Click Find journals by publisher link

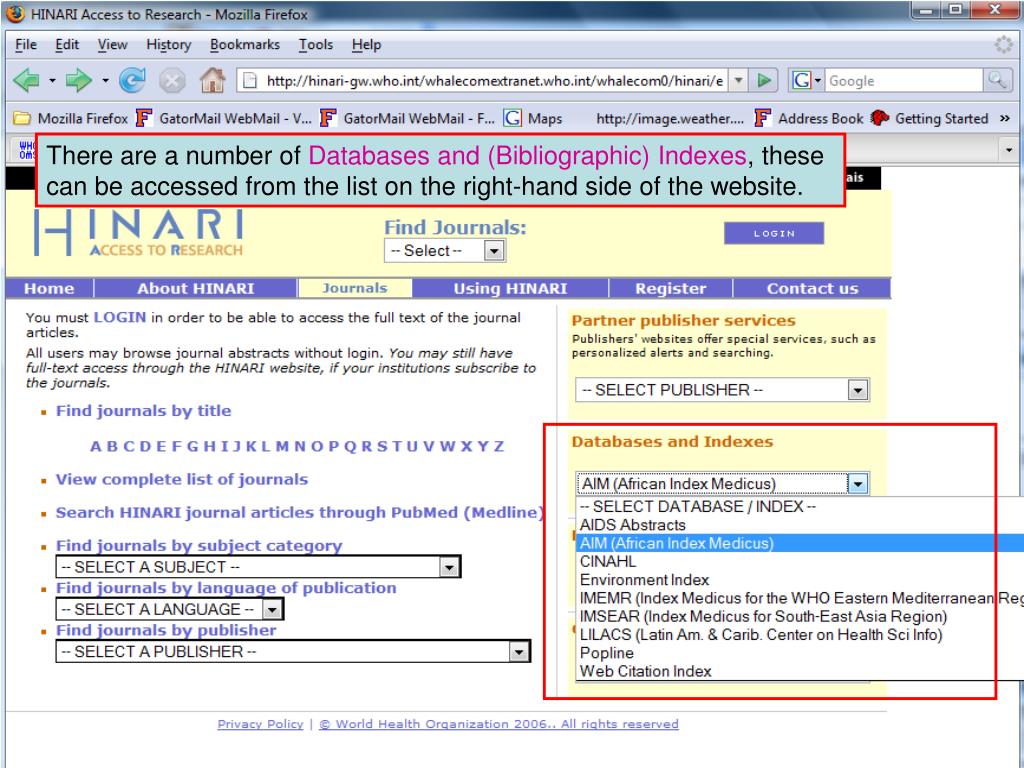click(x=166, y=630)
